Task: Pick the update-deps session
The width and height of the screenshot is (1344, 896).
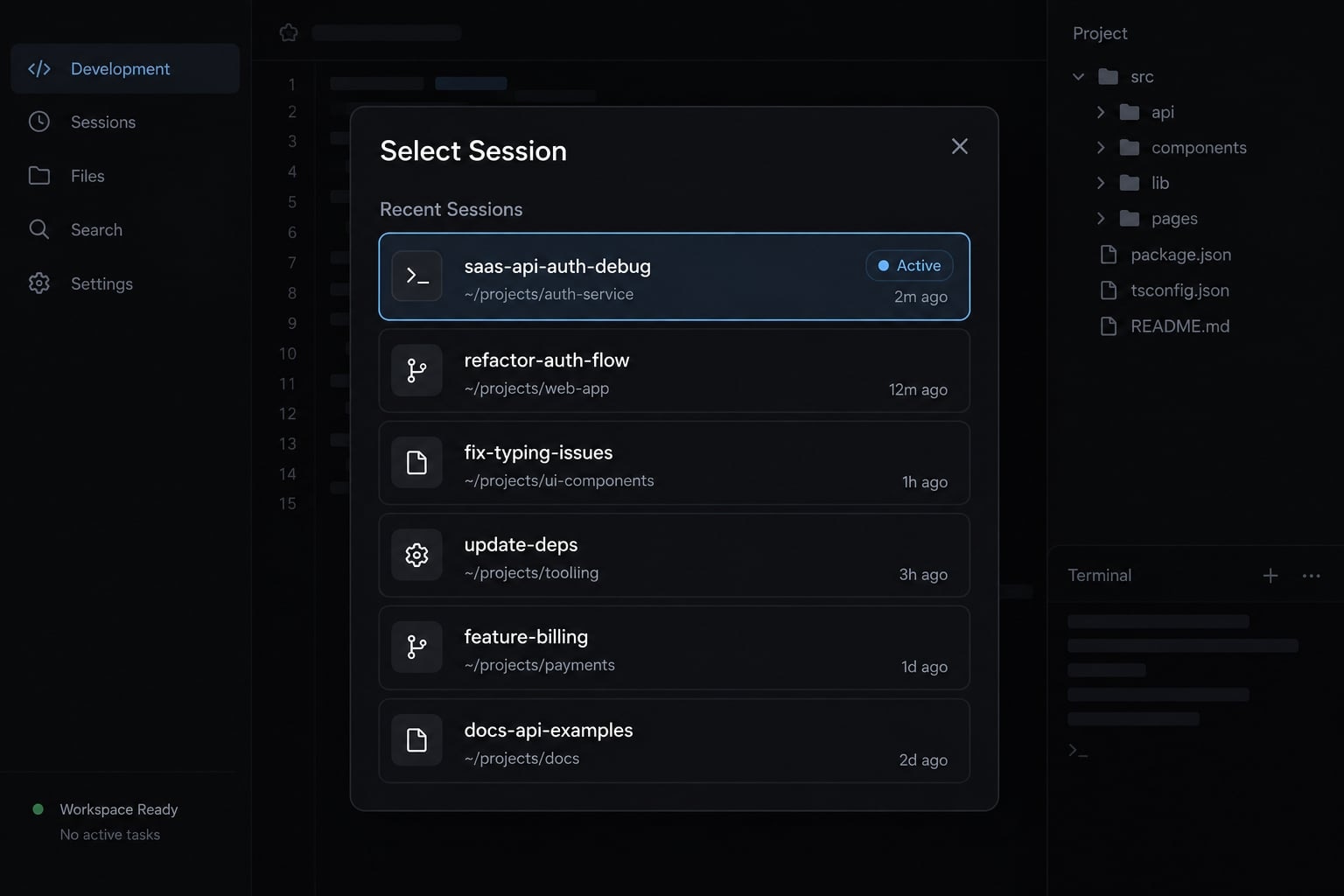Action: pyautogui.click(x=674, y=555)
